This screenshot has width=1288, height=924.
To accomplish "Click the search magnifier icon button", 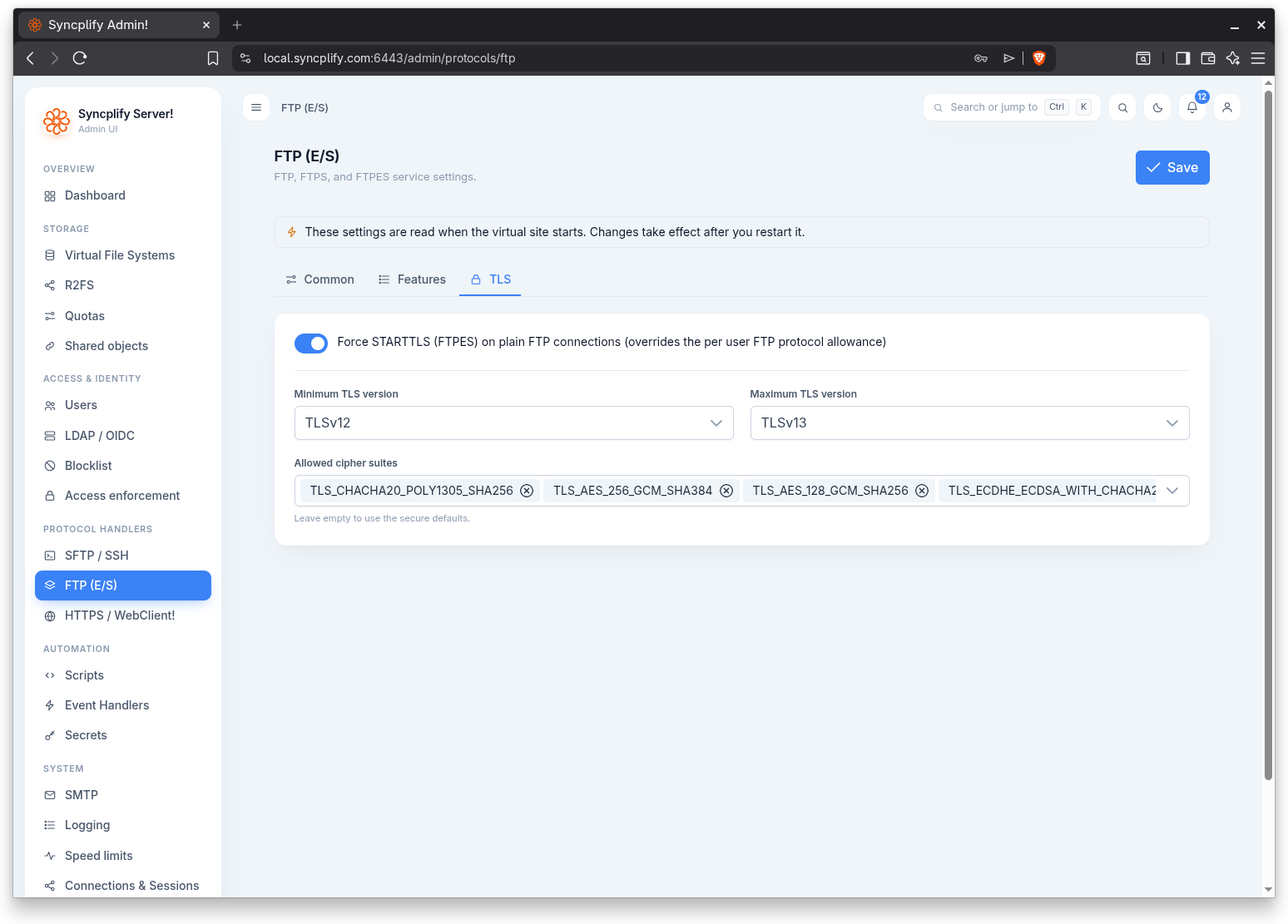I will coord(1122,107).
